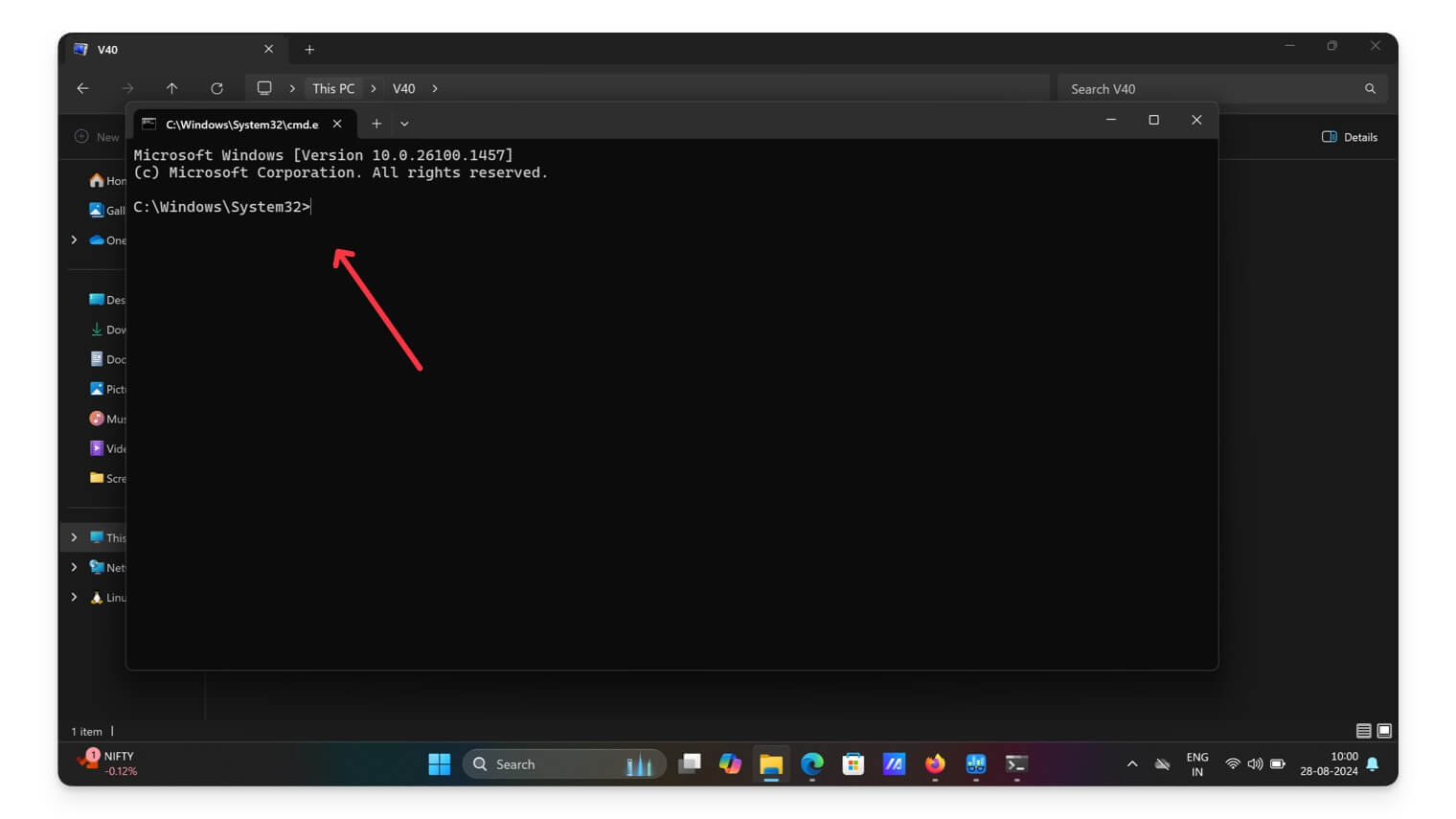Select V40 in the address breadcrumb

(404, 88)
